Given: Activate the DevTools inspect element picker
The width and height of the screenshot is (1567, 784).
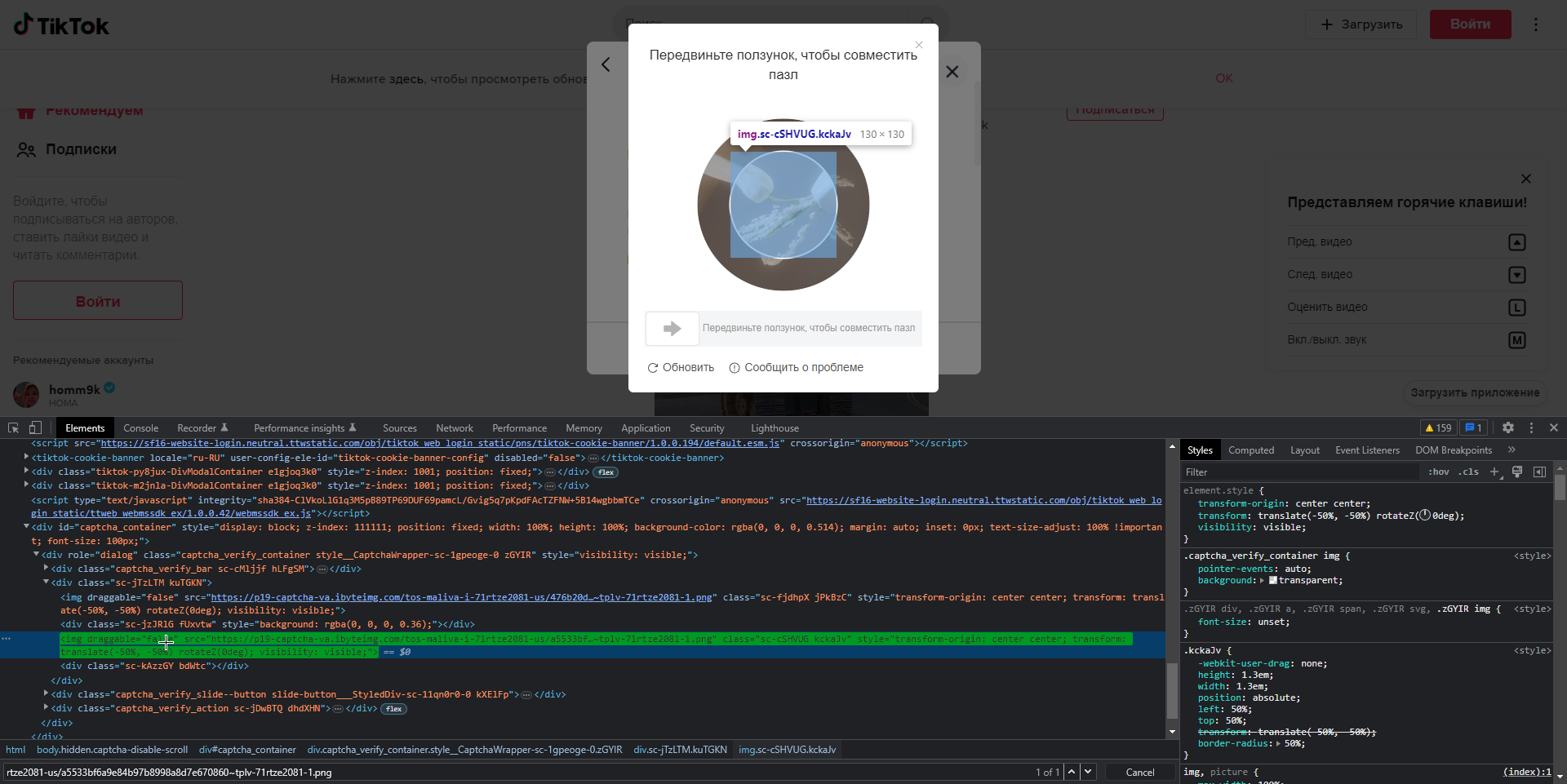Looking at the screenshot, I should click(x=13, y=427).
